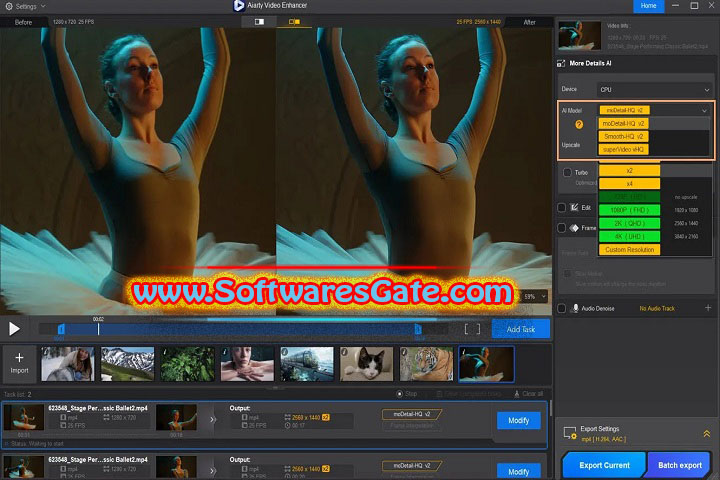This screenshot has width=720, height=480.
Task: Click Batch export button
Action: (x=680, y=465)
